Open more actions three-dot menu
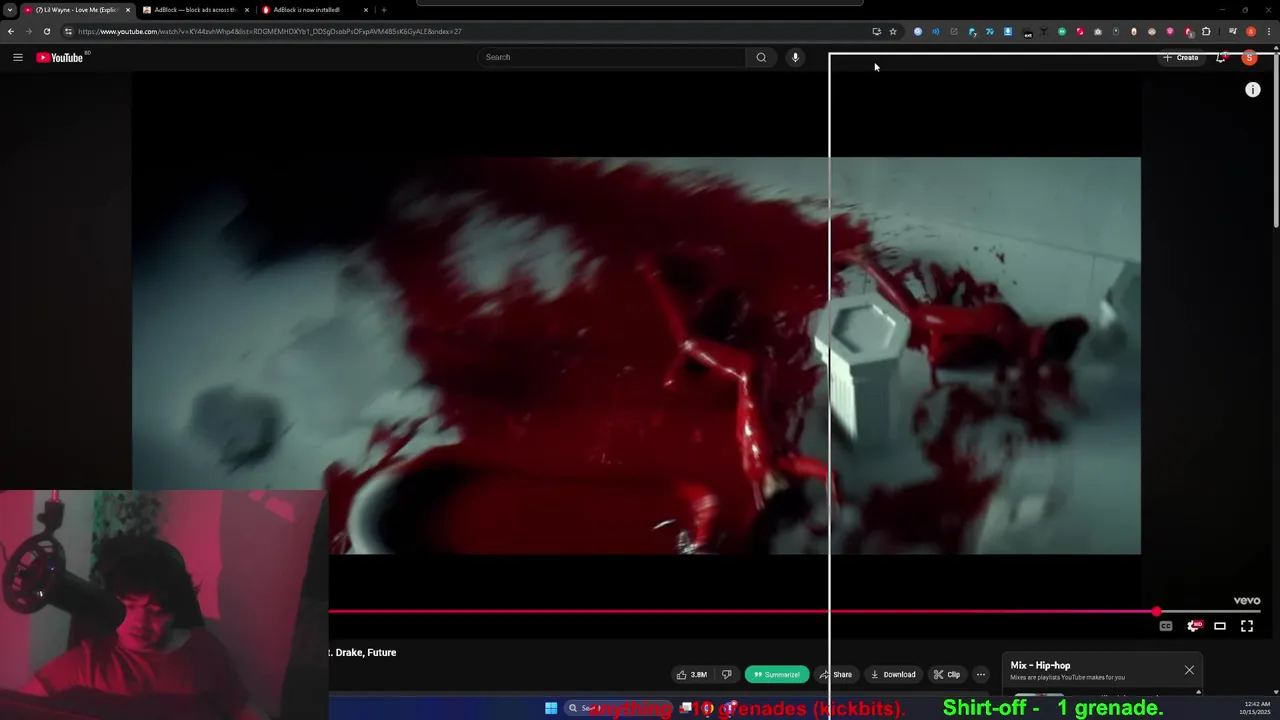1280x720 pixels. click(981, 674)
